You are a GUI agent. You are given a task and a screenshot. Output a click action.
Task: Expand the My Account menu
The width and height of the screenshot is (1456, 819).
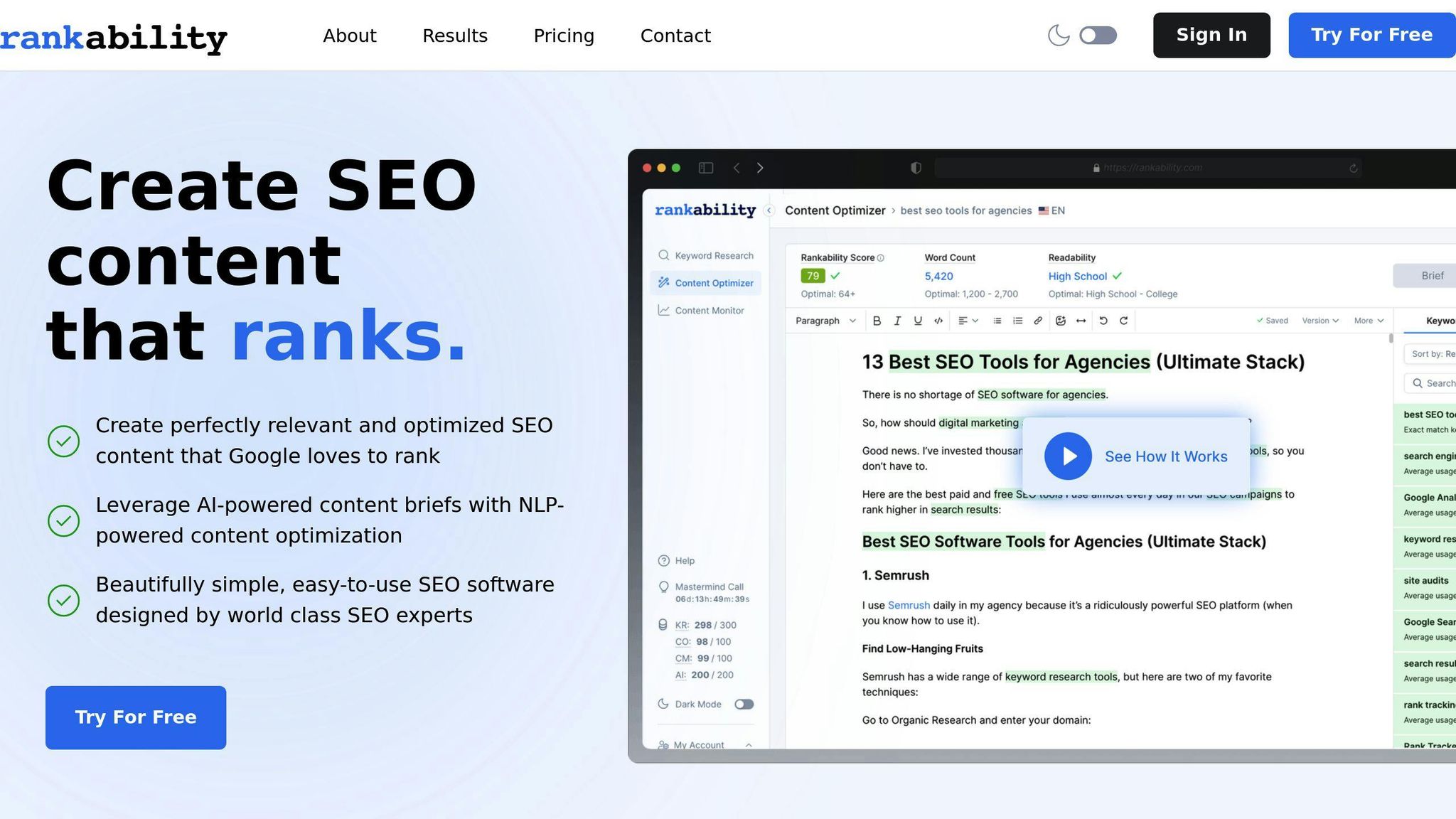tap(705, 744)
